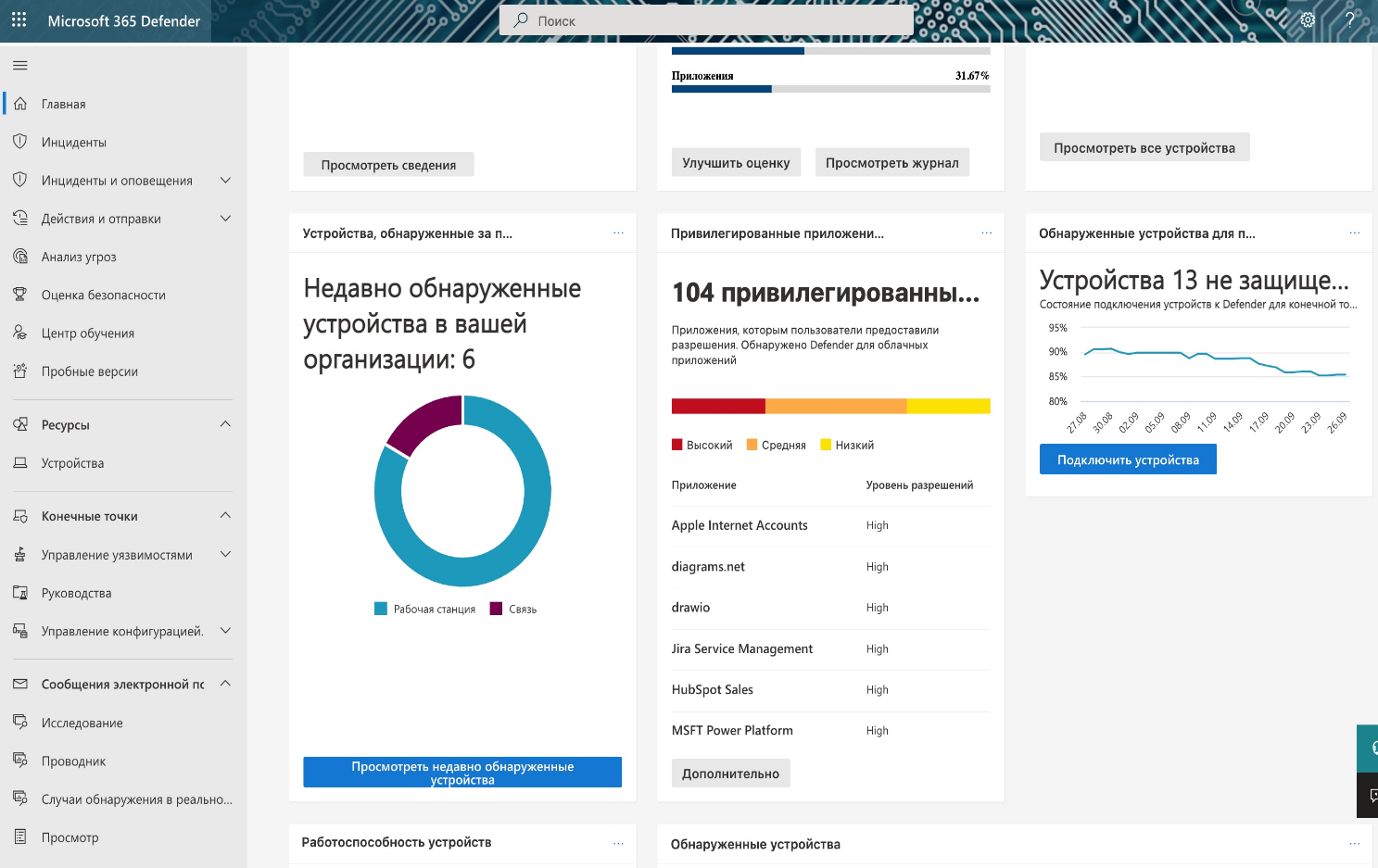
Task: Click the search magnifier icon
Action: point(521,20)
